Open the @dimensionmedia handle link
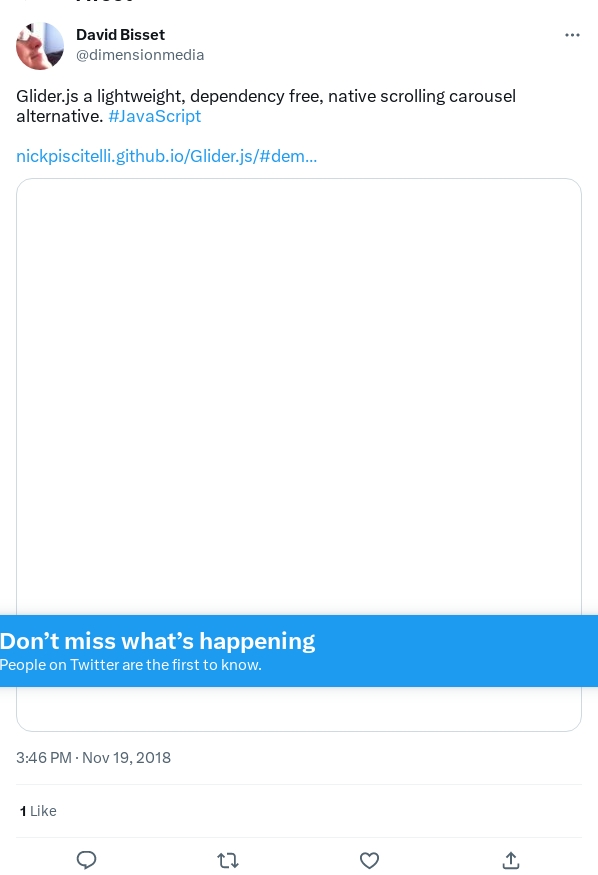The width and height of the screenshot is (598, 875). 140,55
